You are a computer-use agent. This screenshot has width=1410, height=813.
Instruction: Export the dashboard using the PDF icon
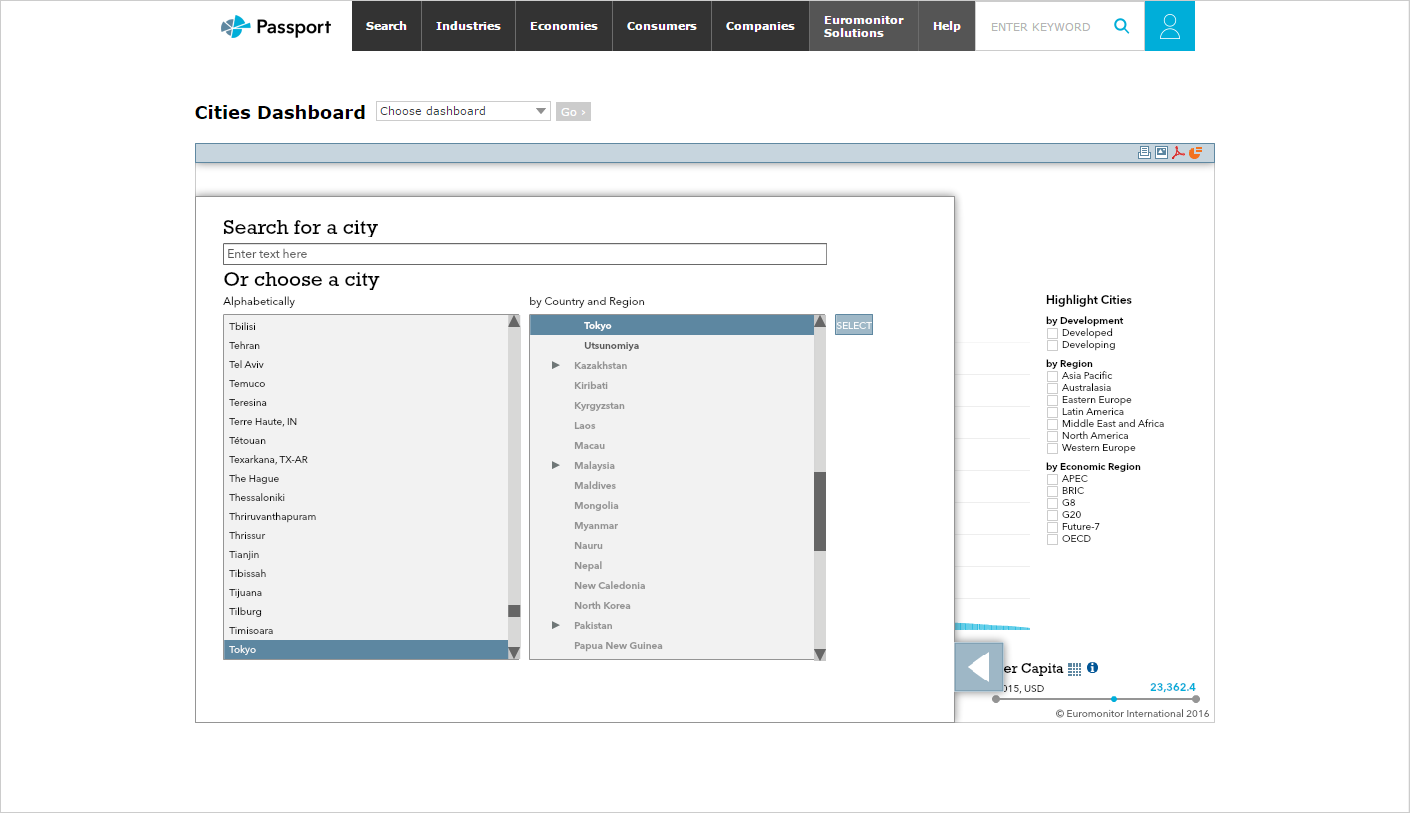click(x=1178, y=152)
